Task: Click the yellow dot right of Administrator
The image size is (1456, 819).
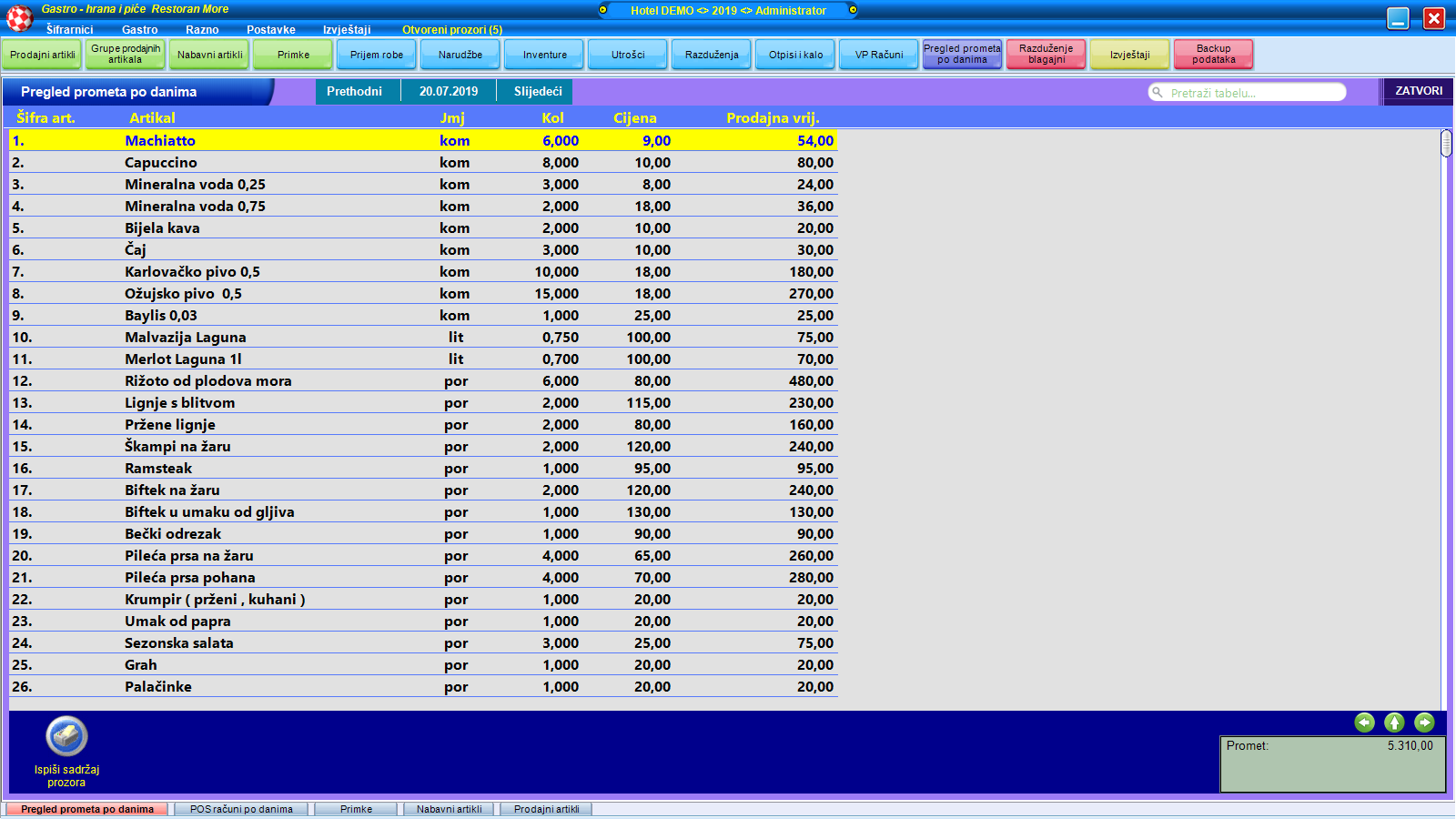Action: coord(853,10)
